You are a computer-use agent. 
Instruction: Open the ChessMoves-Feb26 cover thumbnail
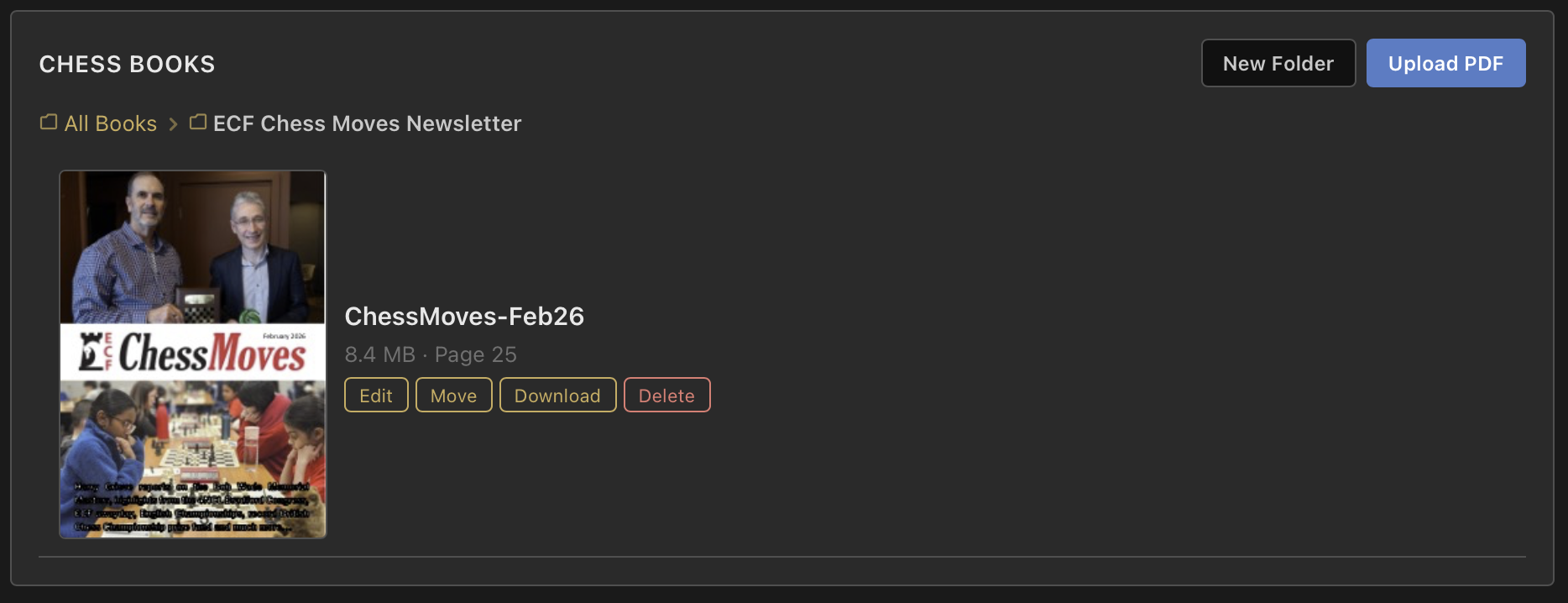tap(192, 354)
